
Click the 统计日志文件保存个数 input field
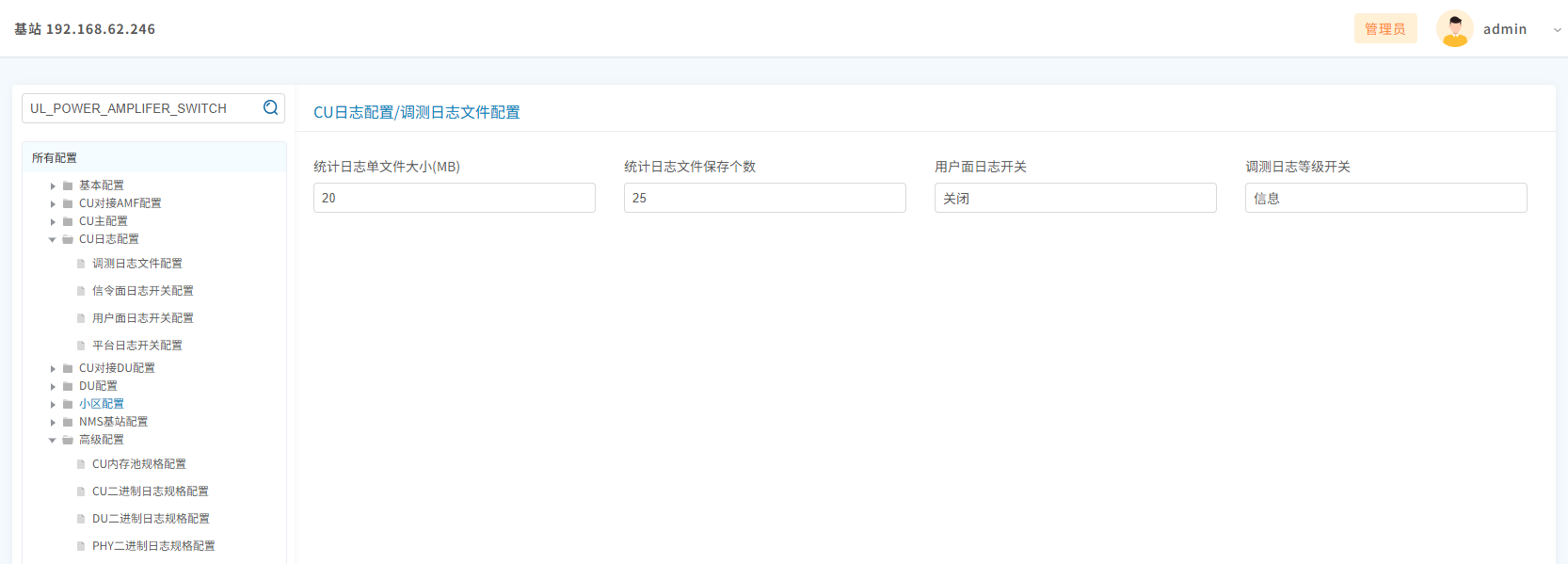[764, 198]
